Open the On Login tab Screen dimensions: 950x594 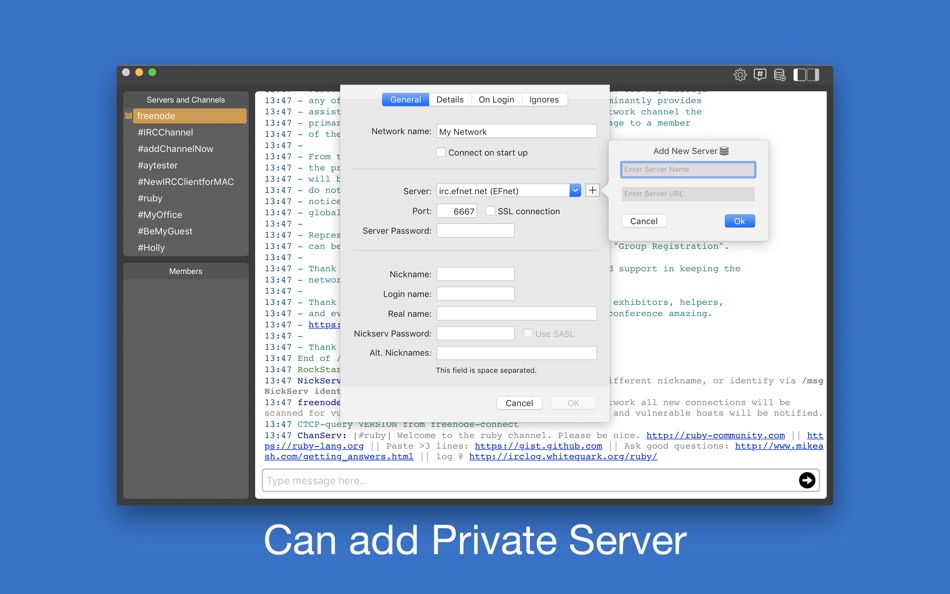pos(496,99)
